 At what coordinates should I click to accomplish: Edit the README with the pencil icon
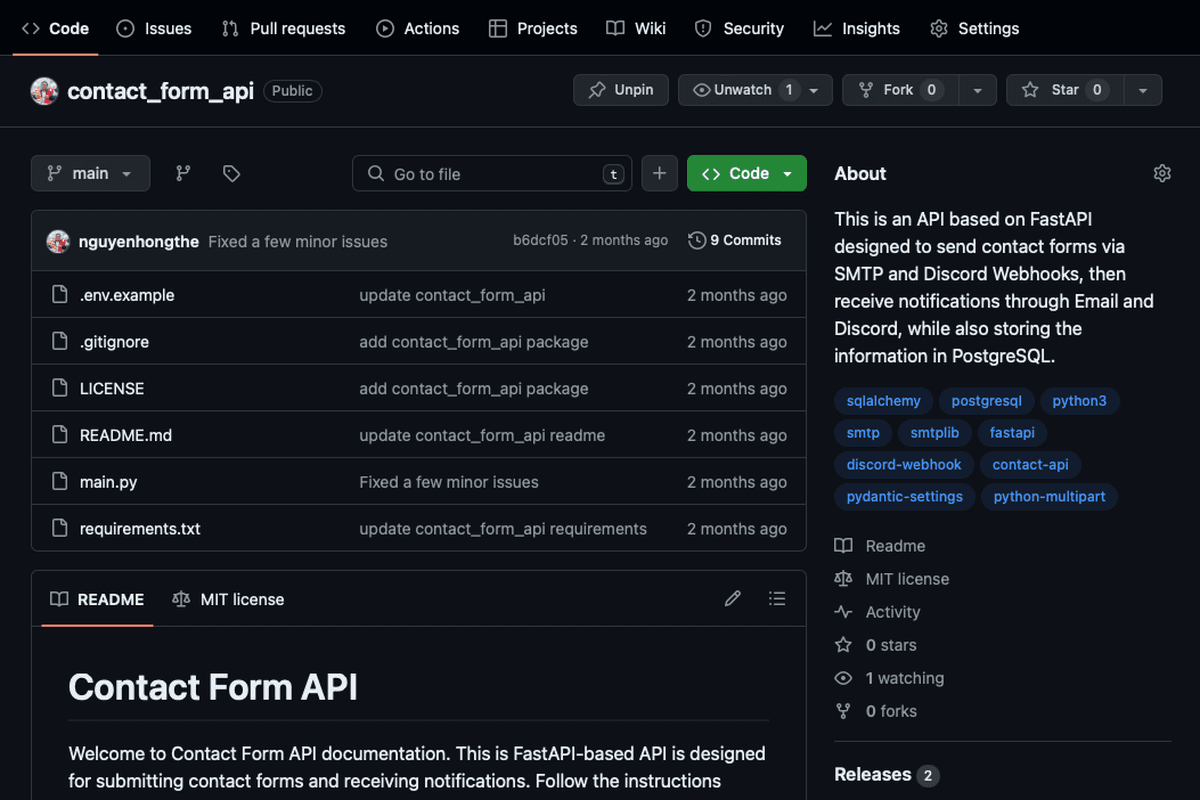coord(733,598)
